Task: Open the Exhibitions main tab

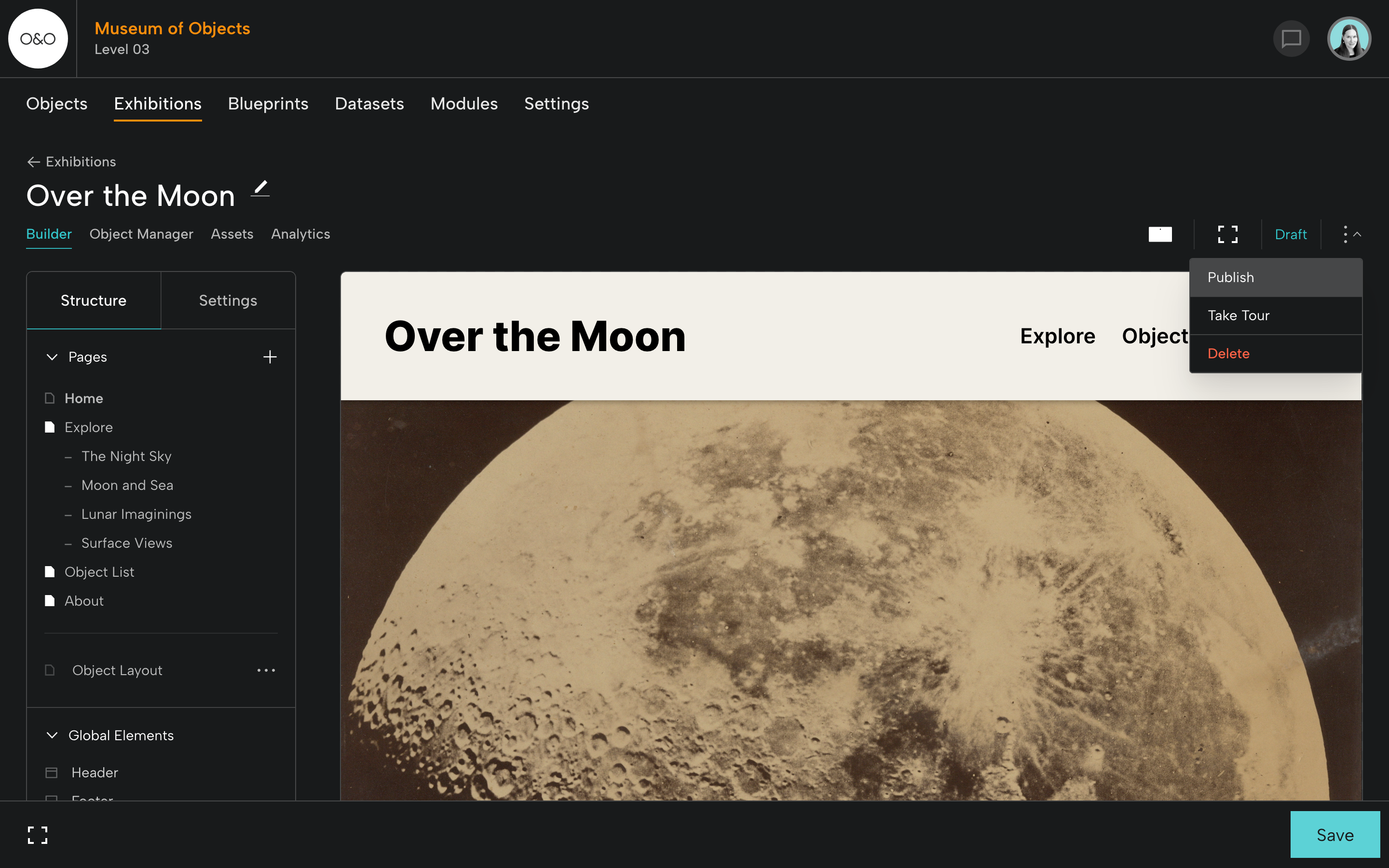Action: click(x=158, y=104)
